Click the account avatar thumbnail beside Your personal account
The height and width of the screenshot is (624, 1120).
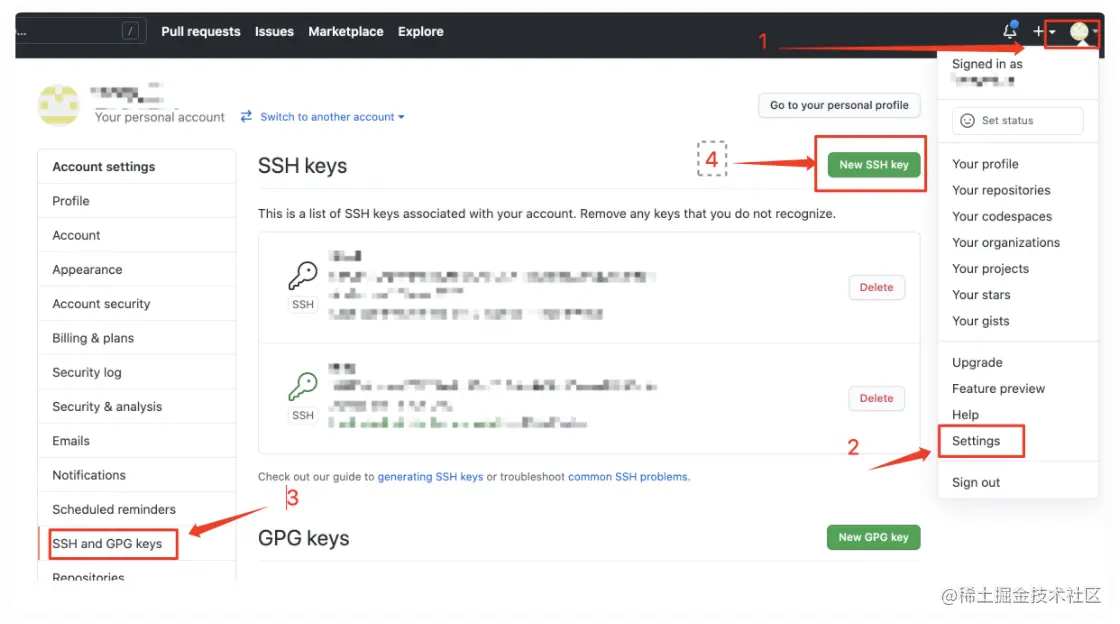pos(59,105)
